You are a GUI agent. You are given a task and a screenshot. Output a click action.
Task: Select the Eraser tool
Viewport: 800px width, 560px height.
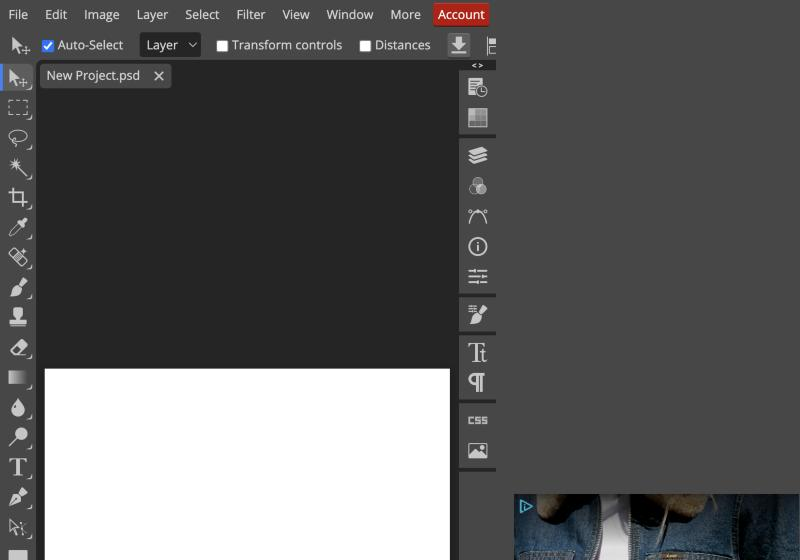[x=18, y=347]
